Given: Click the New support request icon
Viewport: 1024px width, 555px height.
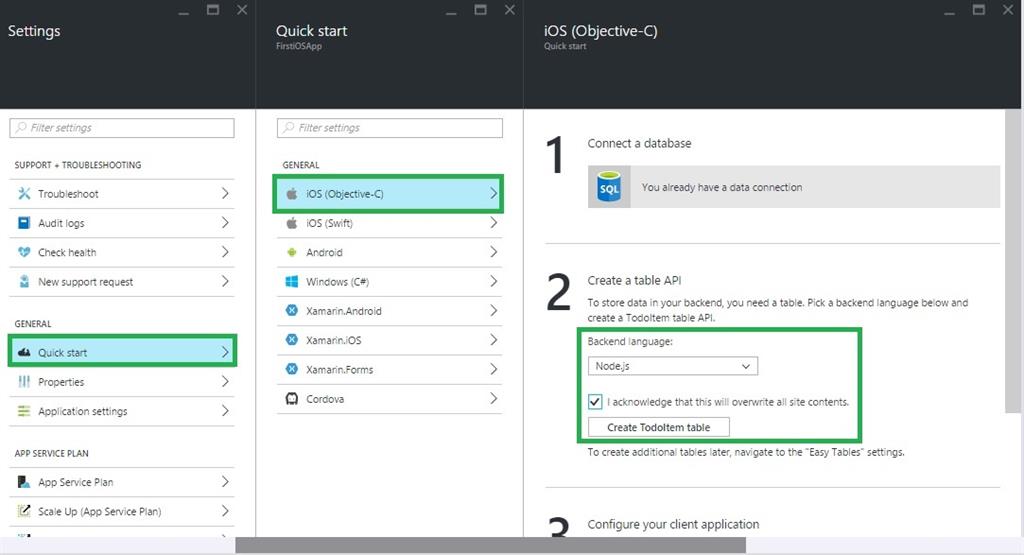Looking at the screenshot, I should (24, 282).
